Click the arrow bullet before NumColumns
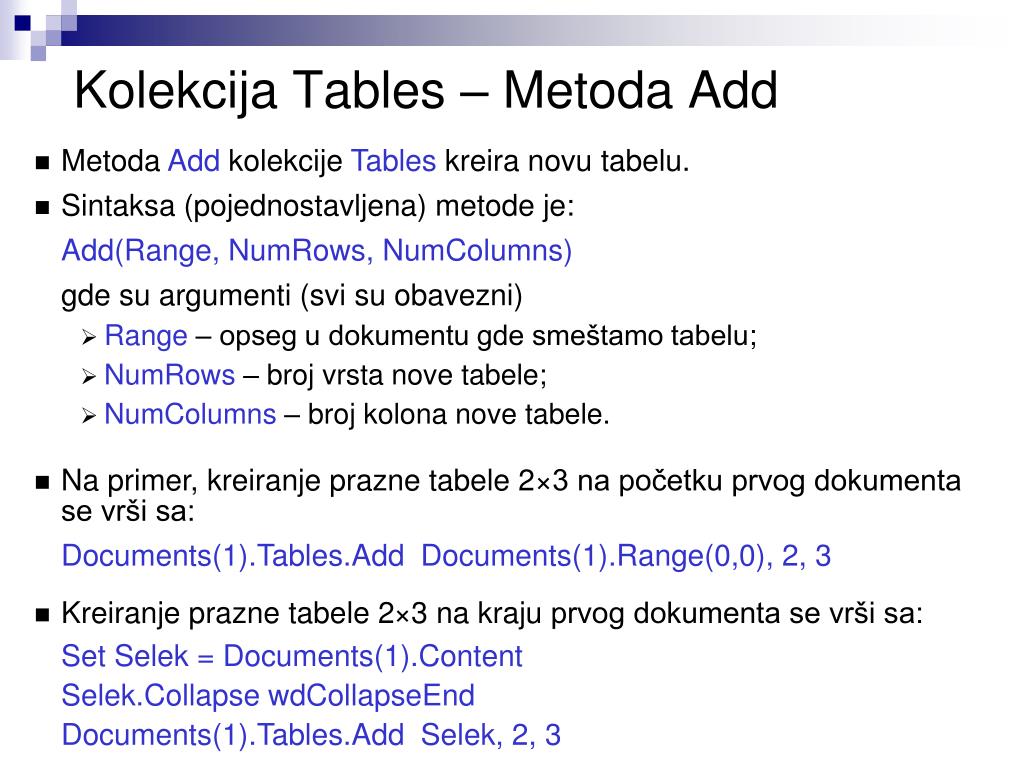 [x=89, y=416]
